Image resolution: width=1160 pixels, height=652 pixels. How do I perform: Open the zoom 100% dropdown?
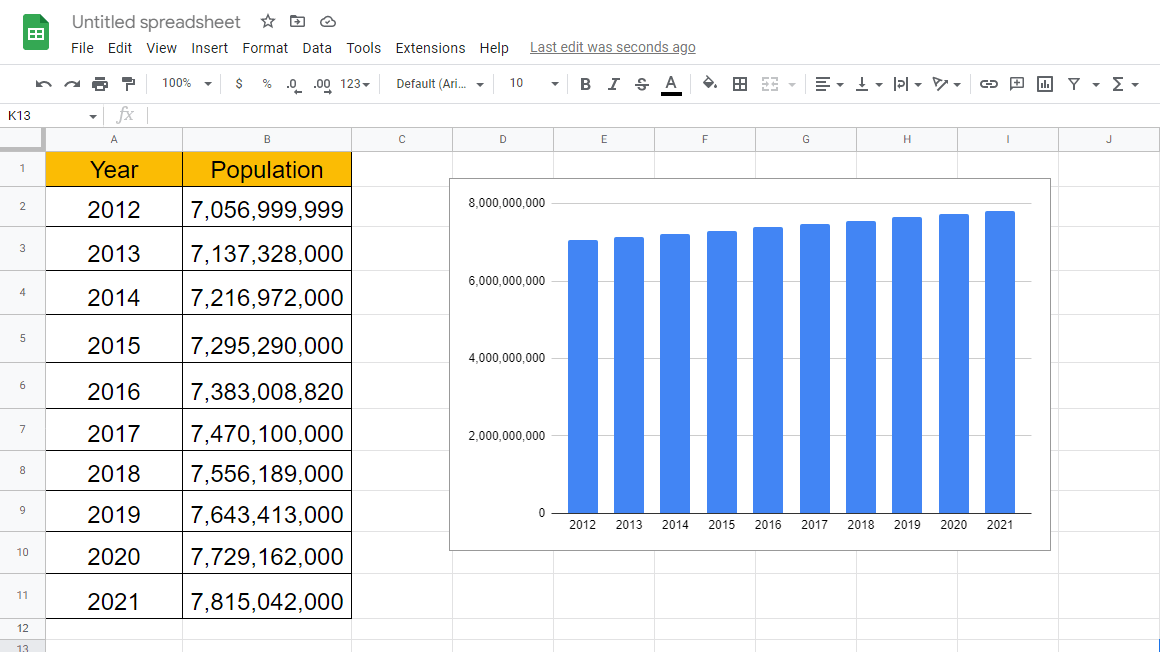(186, 84)
